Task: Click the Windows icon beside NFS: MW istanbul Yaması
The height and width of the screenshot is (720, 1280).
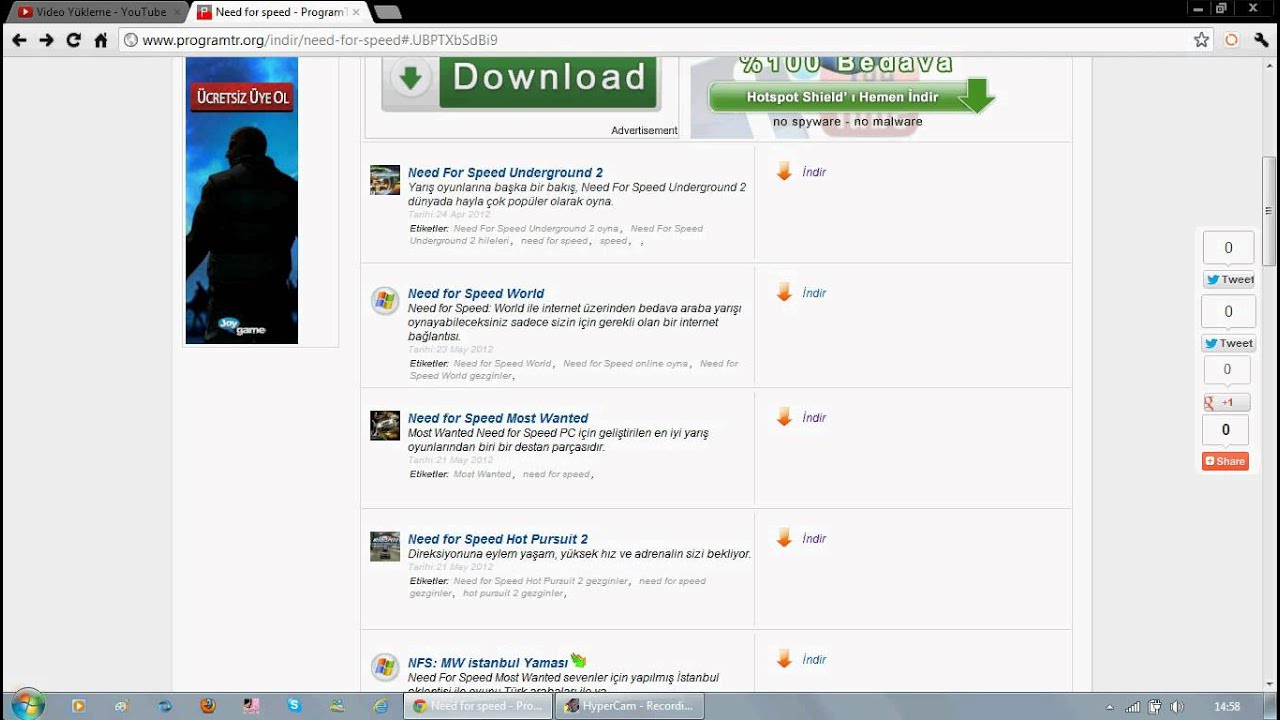Action: tap(385, 667)
